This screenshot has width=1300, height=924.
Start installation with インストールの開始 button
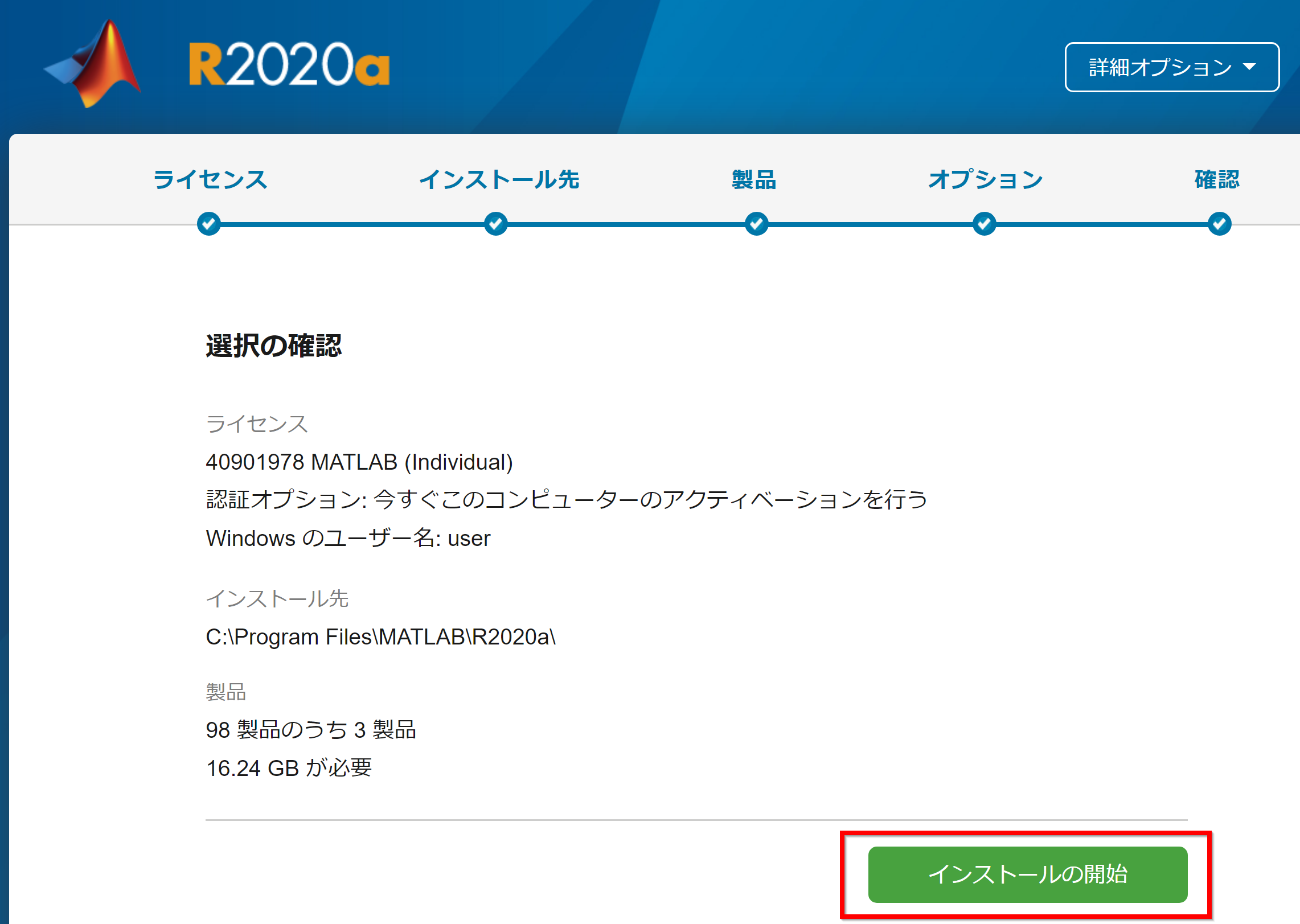[1027, 874]
